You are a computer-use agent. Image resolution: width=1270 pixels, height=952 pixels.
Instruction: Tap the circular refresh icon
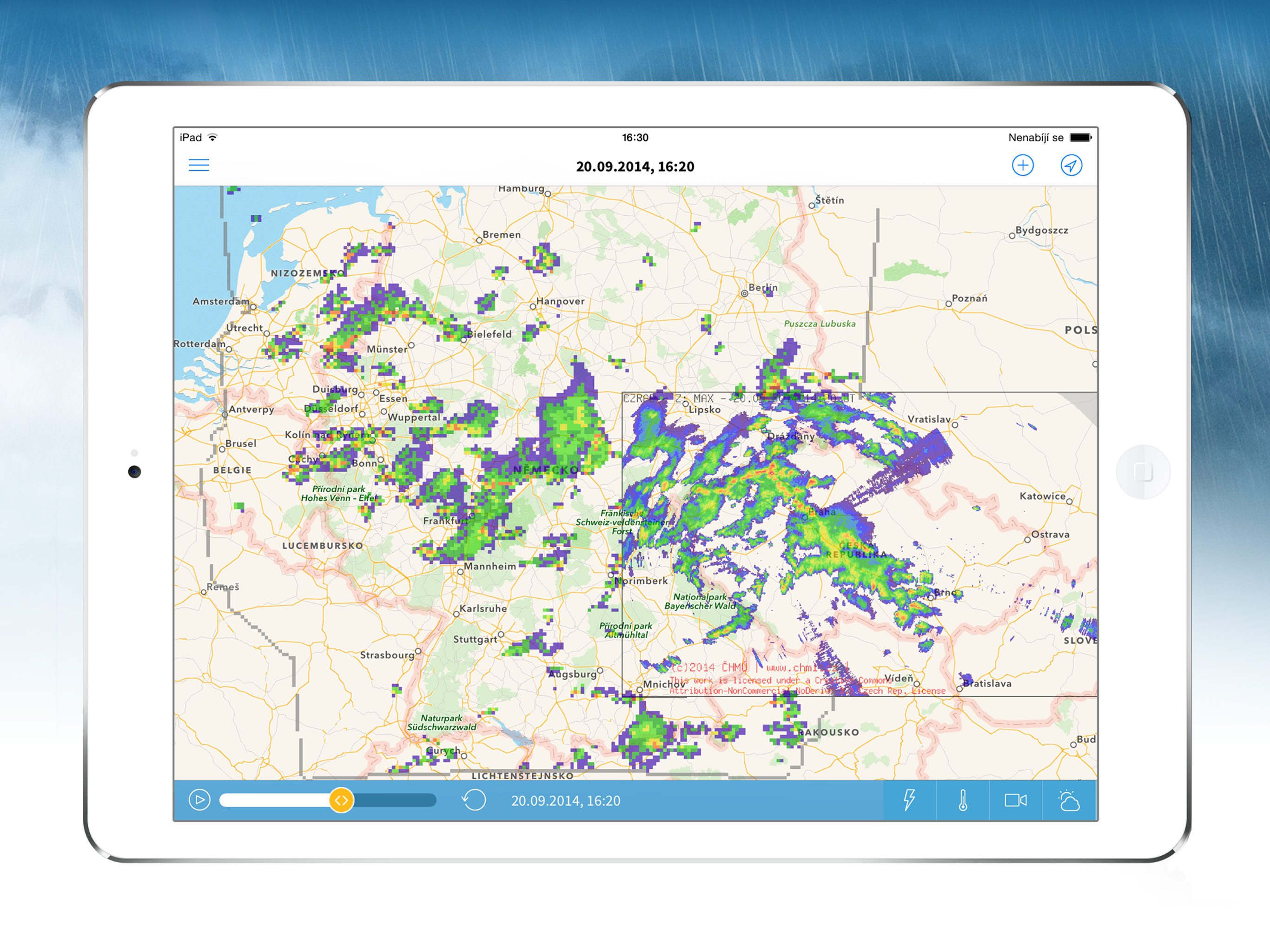tap(474, 800)
